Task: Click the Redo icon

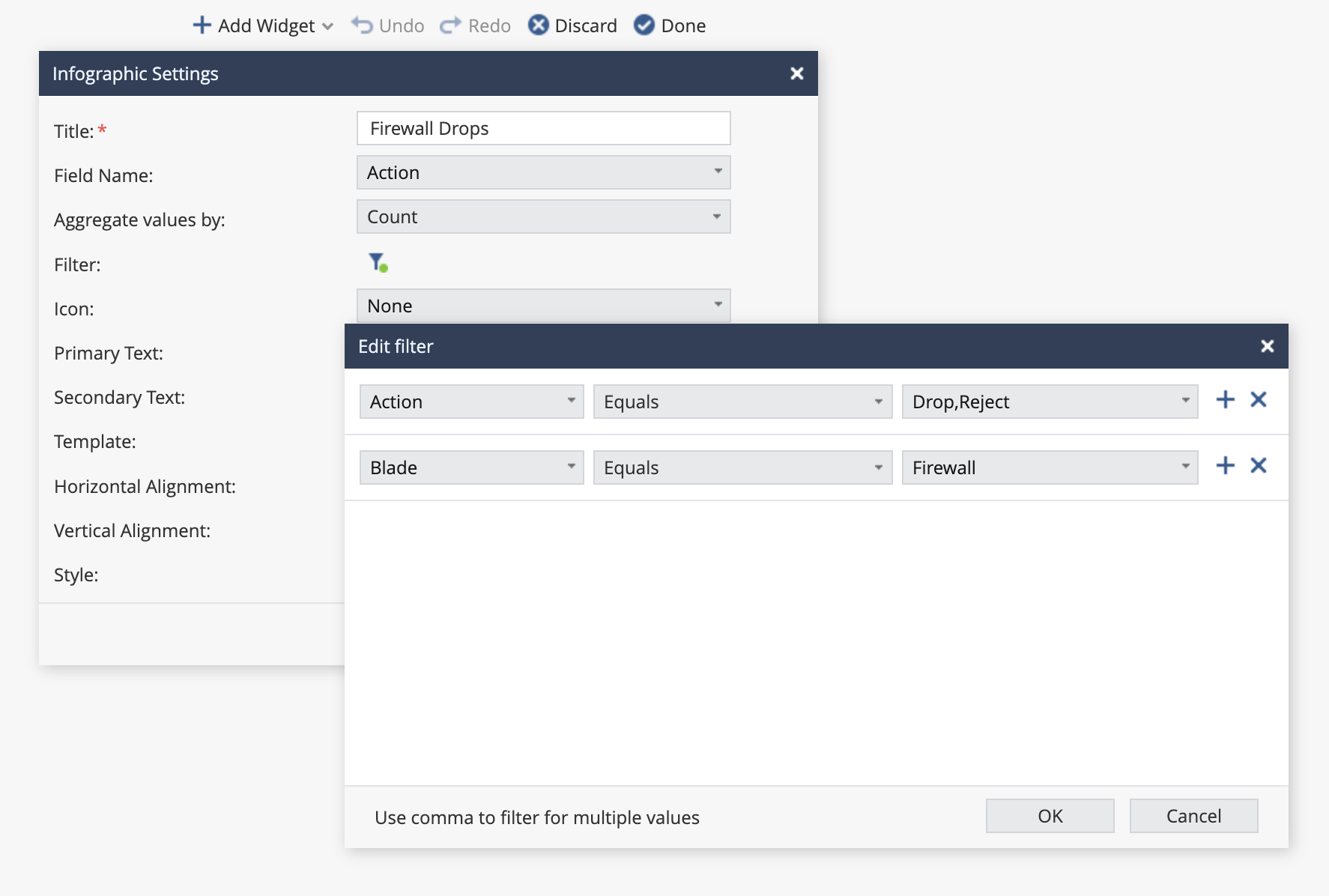Action: (x=449, y=25)
